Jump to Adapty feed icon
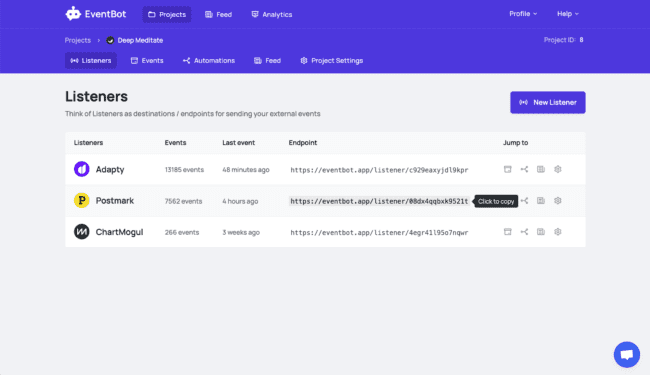This screenshot has height=375, width=650. (541, 169)
